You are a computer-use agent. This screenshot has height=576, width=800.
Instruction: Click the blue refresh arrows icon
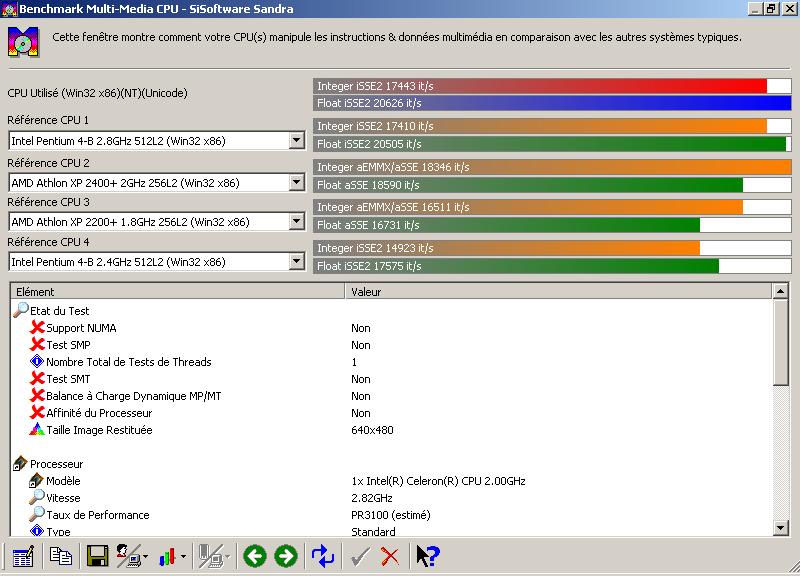[x=323, y=556]
